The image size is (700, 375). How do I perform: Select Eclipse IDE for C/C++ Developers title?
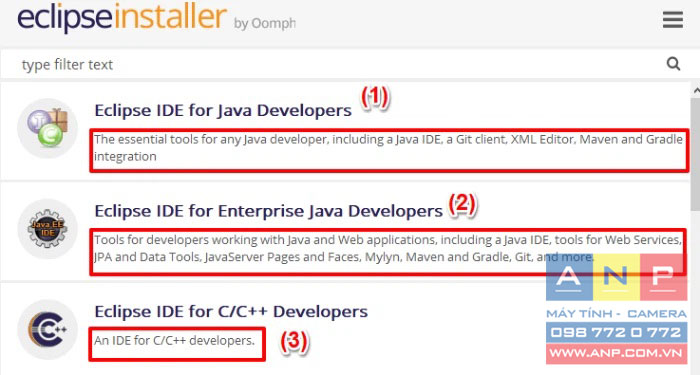pos(231,311)
